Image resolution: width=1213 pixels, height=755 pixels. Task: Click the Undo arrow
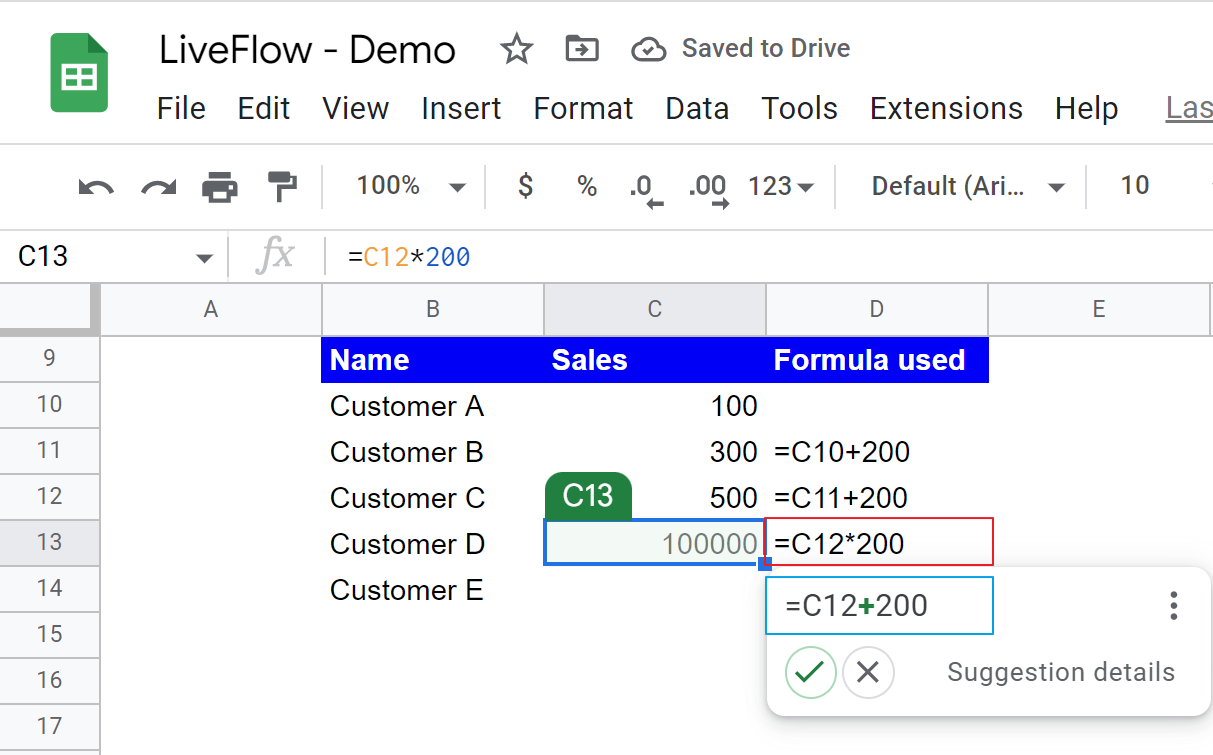(x=96, y=186)
